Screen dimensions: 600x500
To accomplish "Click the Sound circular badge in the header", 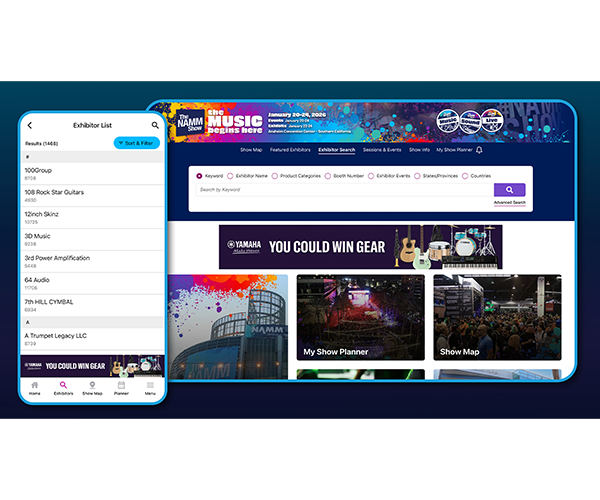I will click(x=470, y=121).
